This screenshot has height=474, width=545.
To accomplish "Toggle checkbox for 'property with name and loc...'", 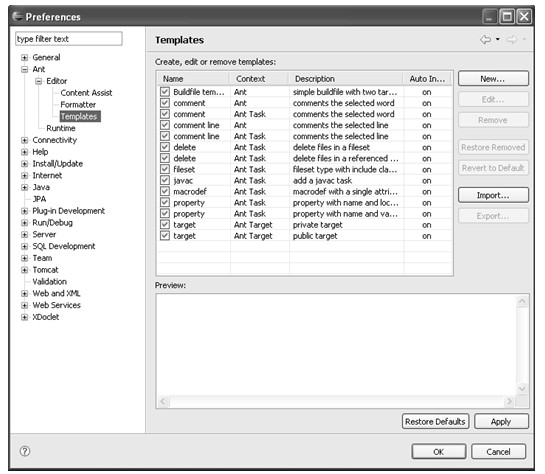I will coord(165,203).
